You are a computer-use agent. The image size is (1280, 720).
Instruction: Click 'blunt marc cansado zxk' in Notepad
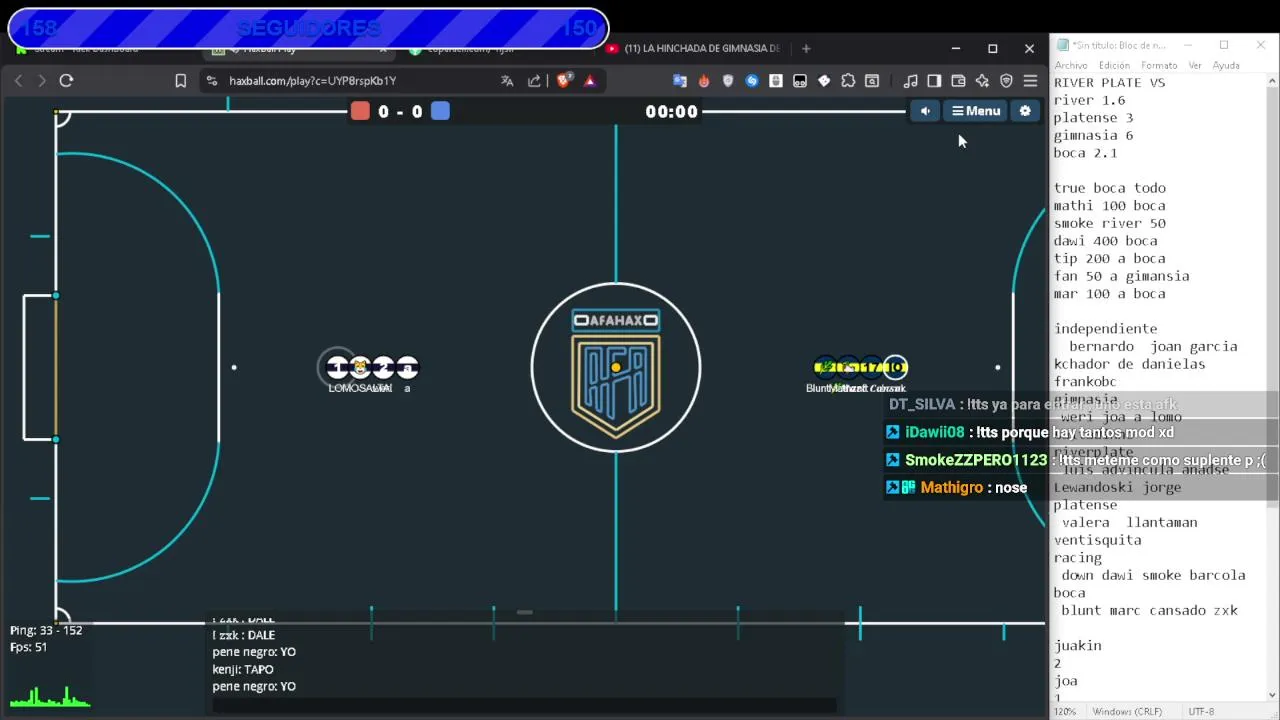pyautogui.click(x=1149, y=610)
